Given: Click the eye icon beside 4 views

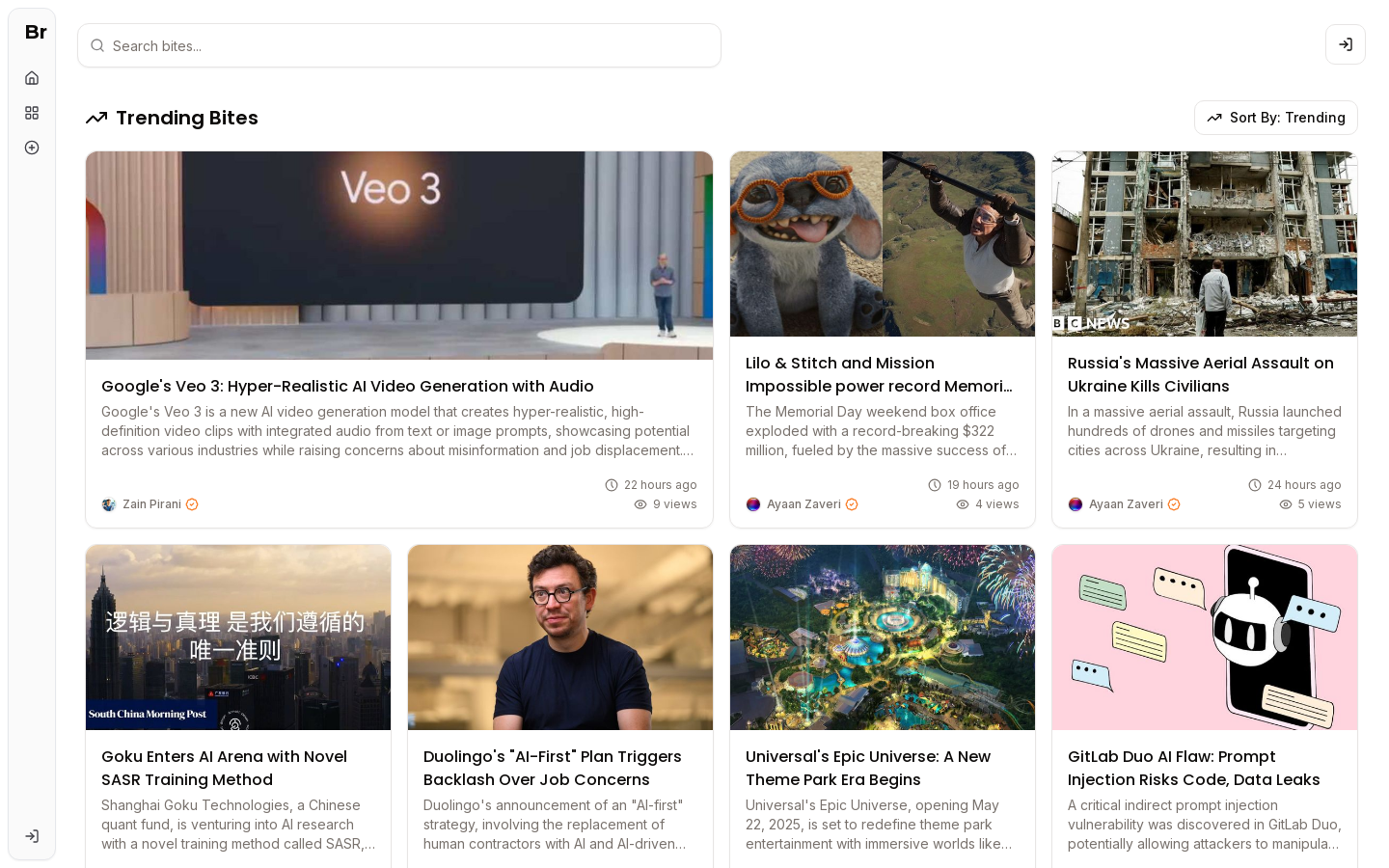Looking at the screenshot, I should click(963, 504).
